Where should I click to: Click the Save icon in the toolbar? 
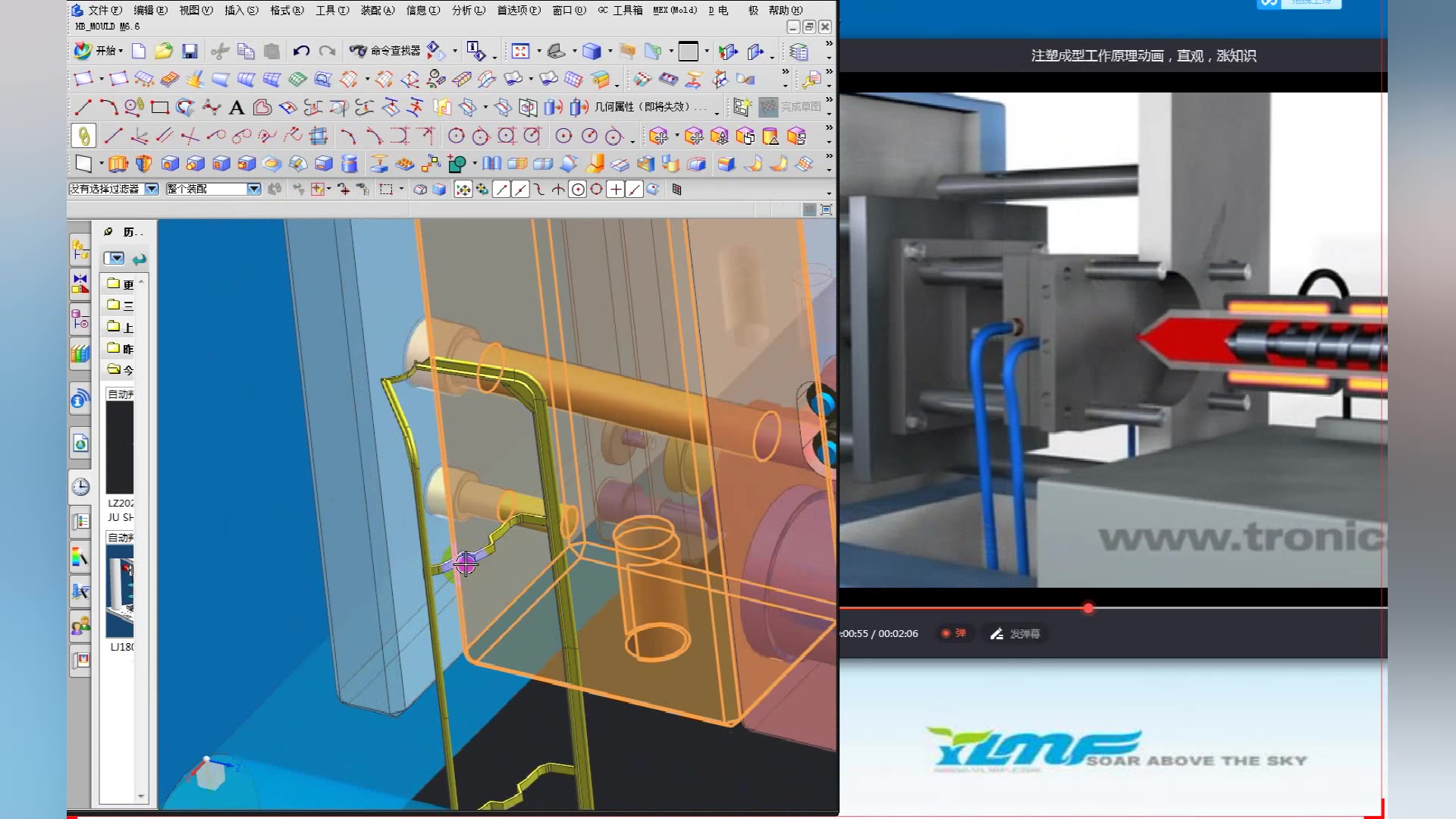pos(190,51)
